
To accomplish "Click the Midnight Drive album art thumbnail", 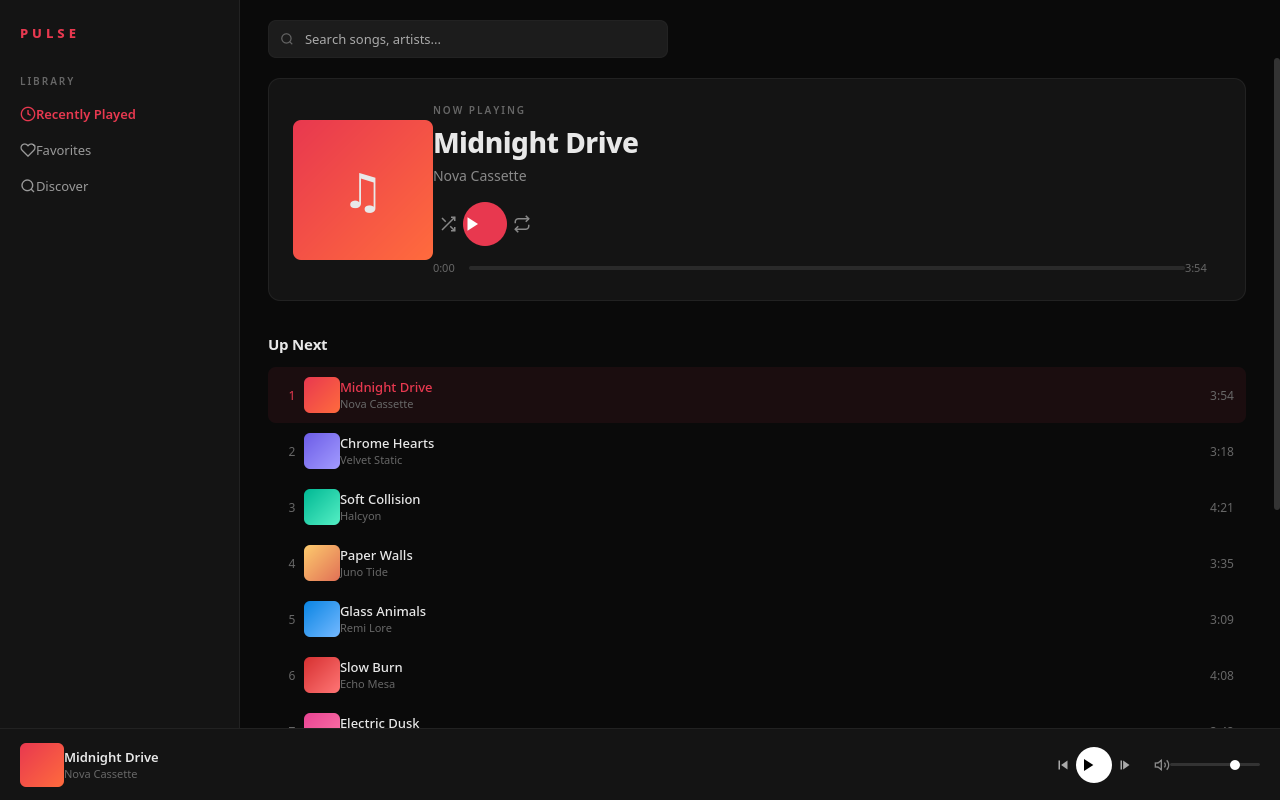I will (x=362, y=190).
